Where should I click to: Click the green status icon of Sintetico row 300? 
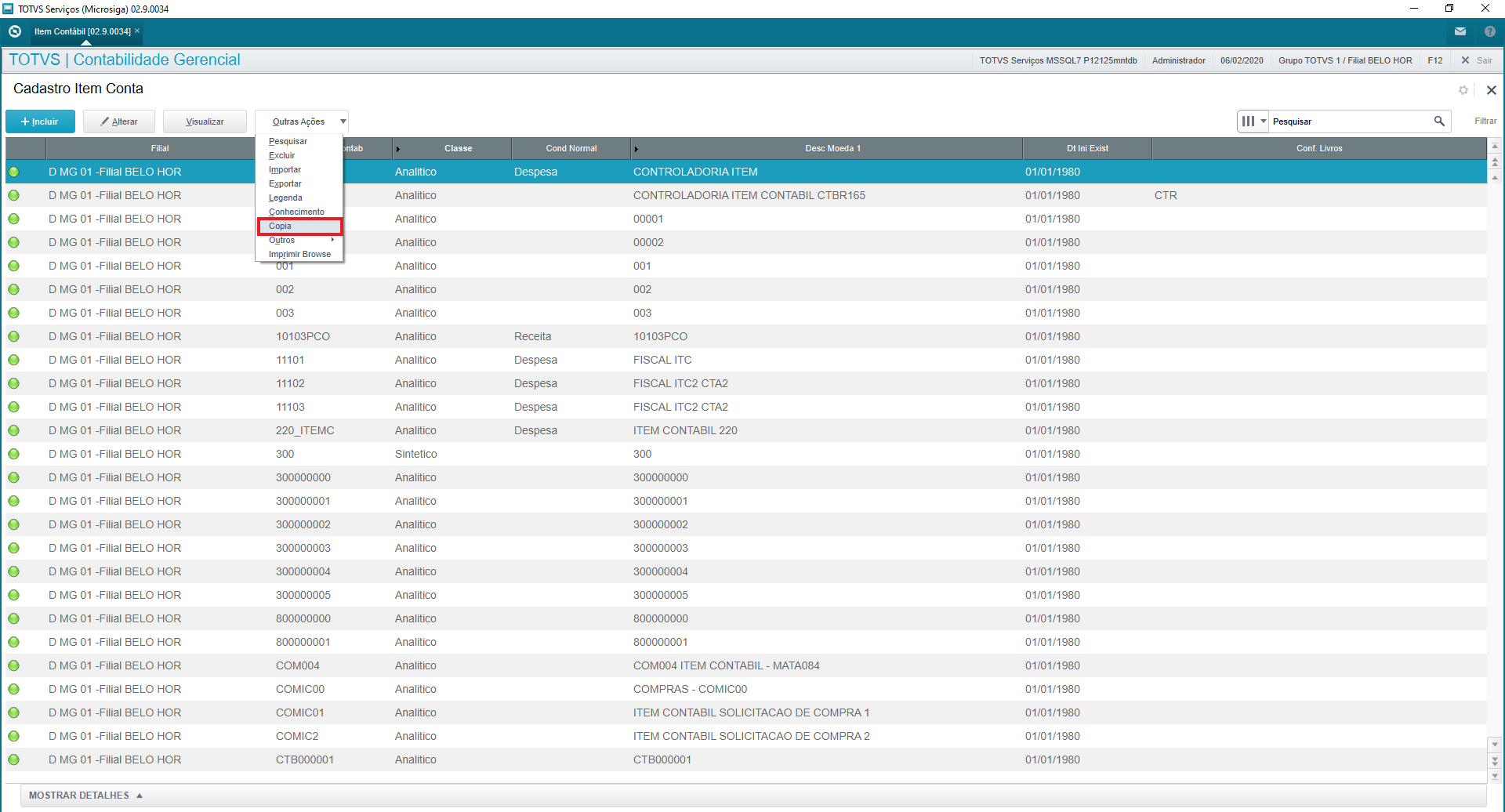click(14, 454)
